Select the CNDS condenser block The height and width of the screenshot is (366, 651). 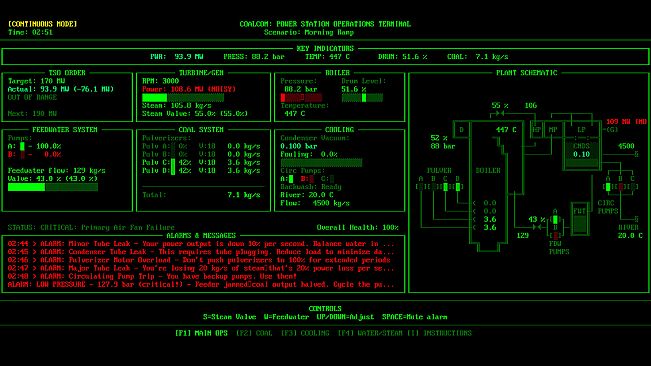pos(582,154)
